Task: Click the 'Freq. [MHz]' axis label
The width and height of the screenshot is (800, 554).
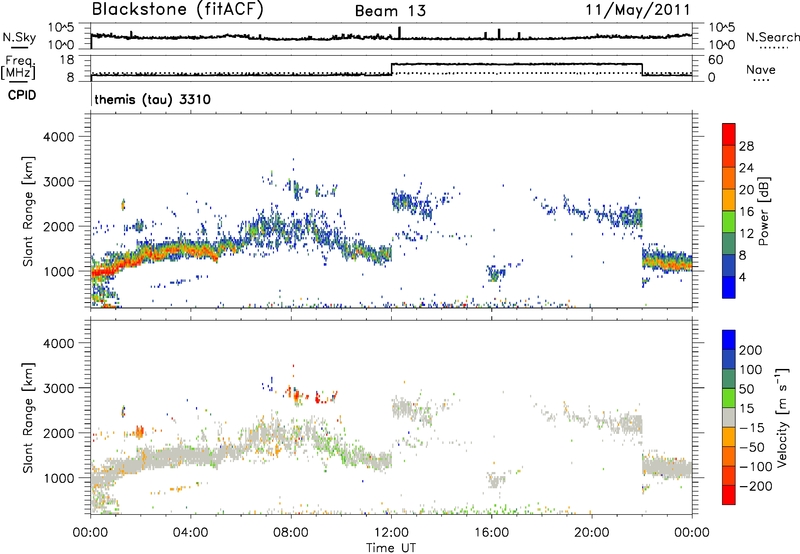Action: (x=18, y=67)
